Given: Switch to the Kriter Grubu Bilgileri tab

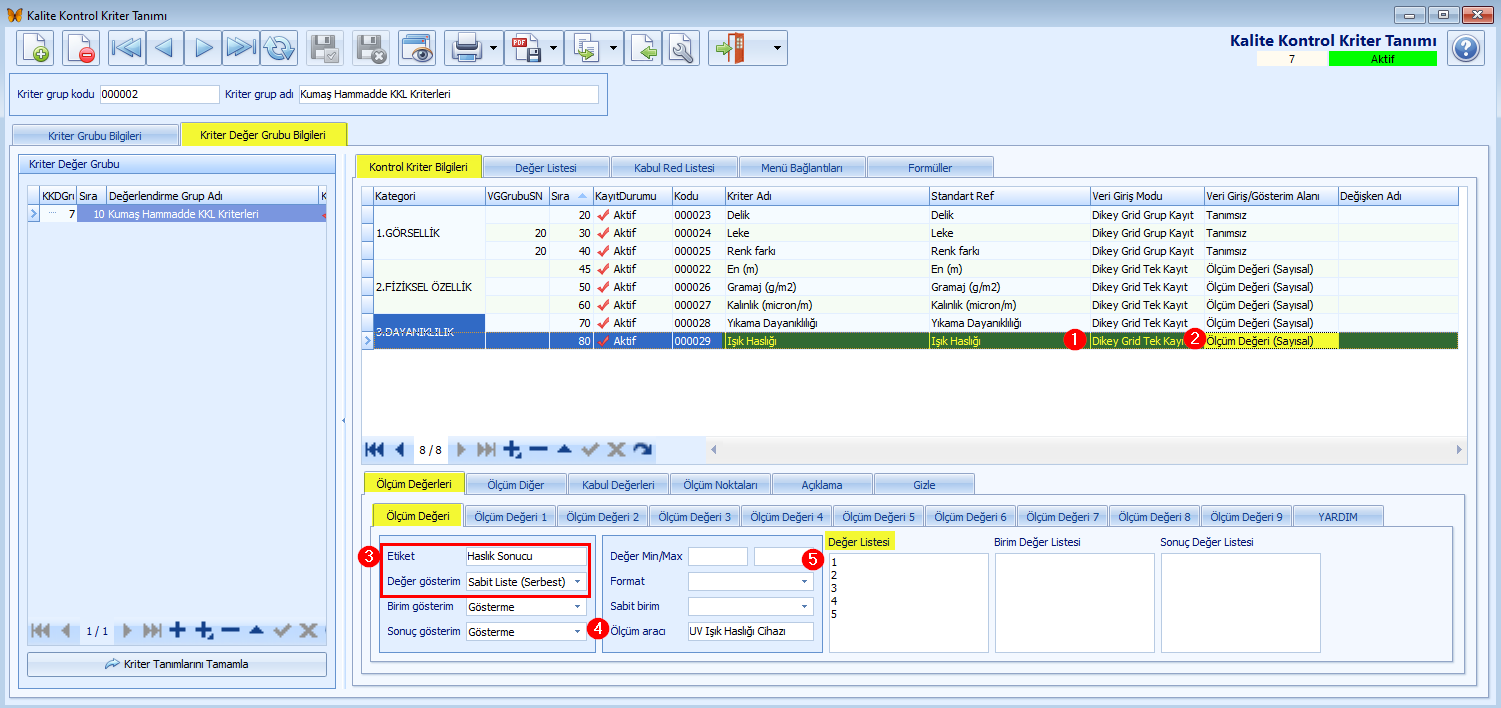Looking at the screenshot, I should 95,135.
